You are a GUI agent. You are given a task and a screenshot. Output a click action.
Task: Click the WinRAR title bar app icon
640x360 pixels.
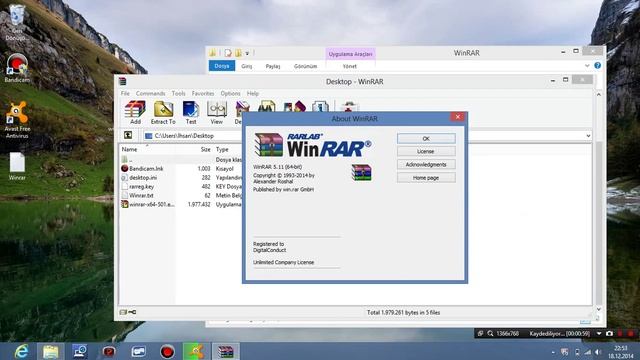pos(122,82)
